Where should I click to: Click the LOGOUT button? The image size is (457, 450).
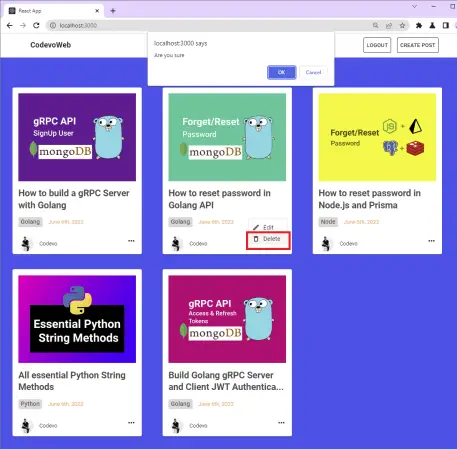(x=377, y=45)
